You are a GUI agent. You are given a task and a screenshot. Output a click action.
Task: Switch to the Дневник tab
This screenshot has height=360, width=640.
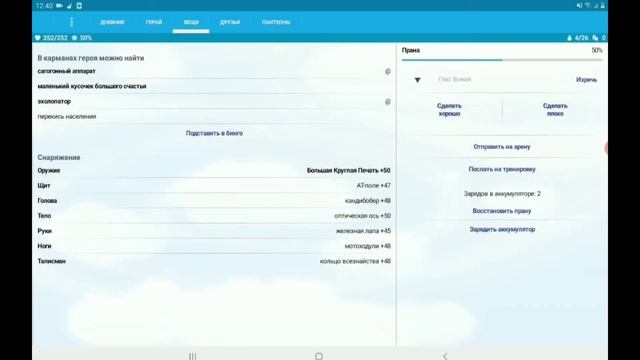pyautogui.click(x=112, y=22)
